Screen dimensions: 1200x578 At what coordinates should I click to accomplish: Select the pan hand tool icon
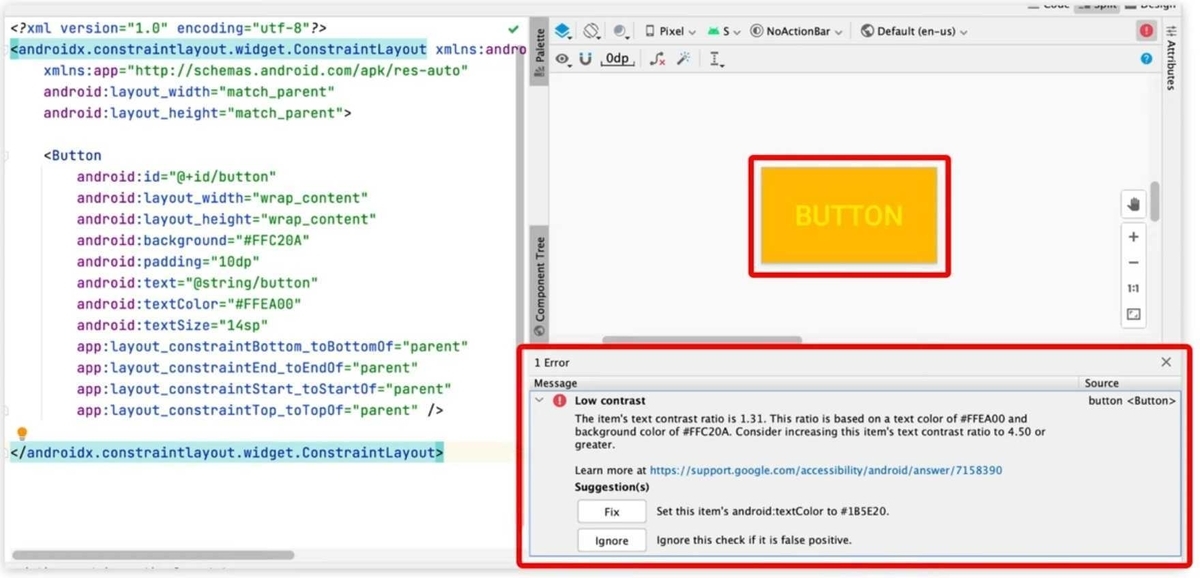(x=1134, y=203)
